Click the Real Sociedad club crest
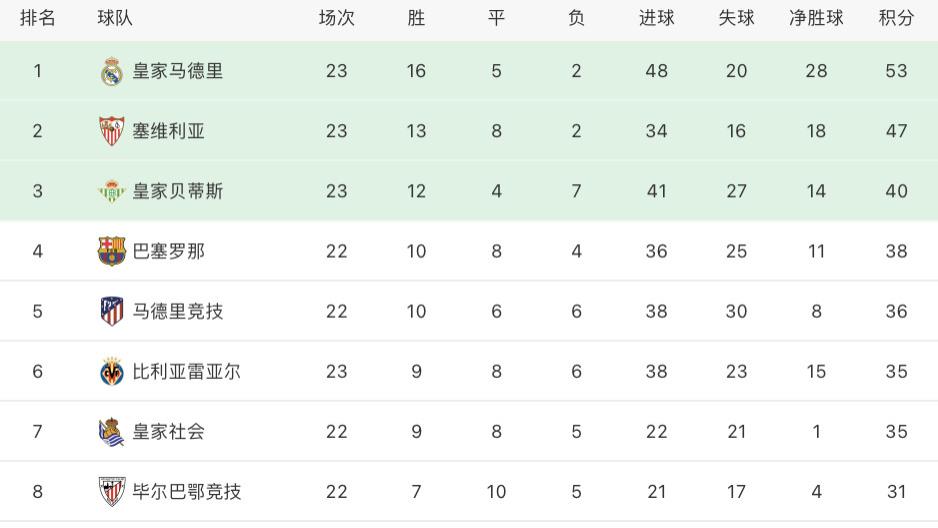Viewport: 938px width, 528px height. (x=112, y=432)
